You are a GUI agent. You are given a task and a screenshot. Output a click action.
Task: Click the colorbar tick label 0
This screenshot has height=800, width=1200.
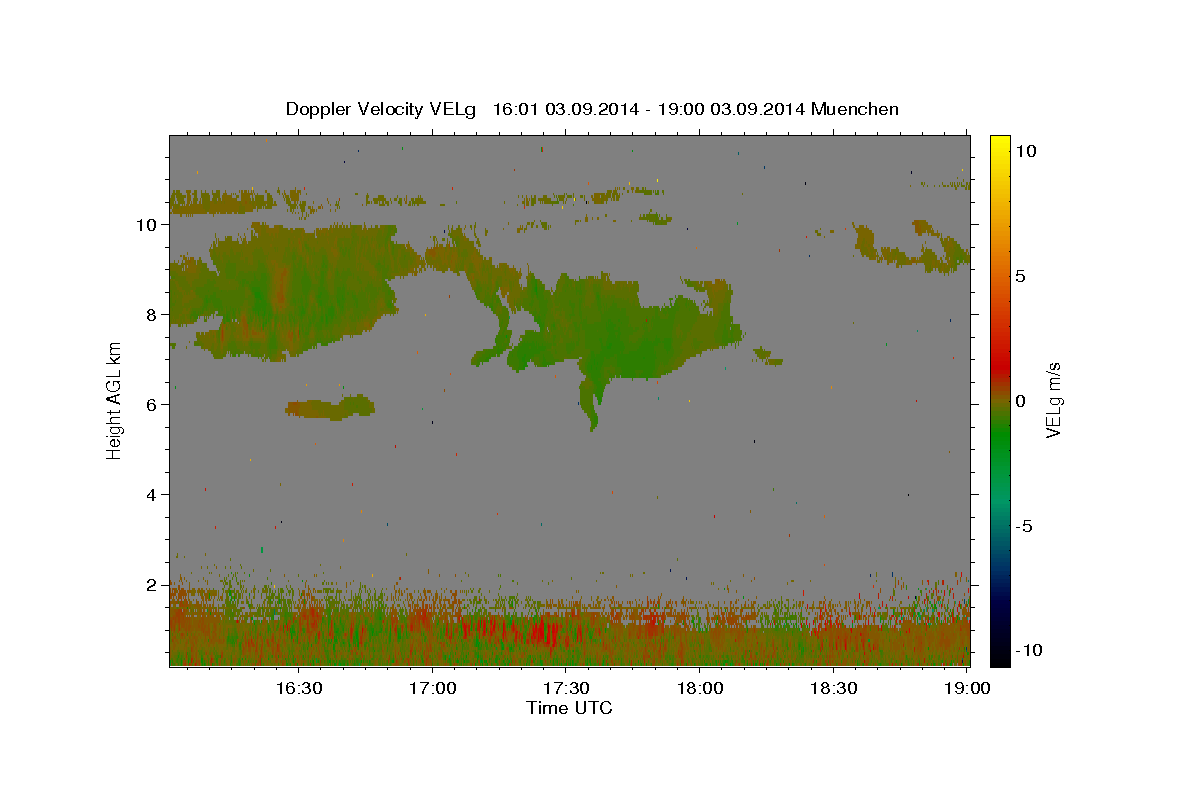pyautogui.click(x=1020, y=401)
